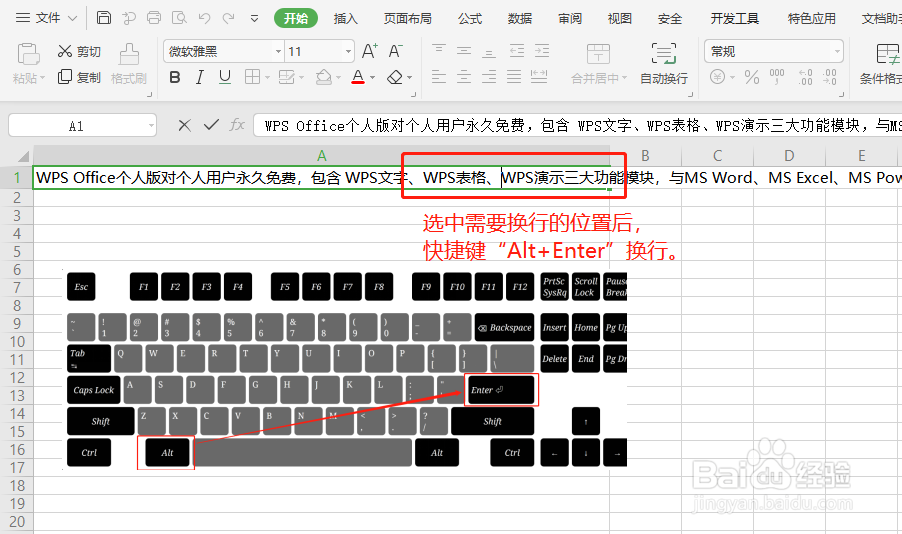This screenshot has width=902, height=534.
Task: Click the Save icon in quick toolbar
Action: click(x=104, y=18)
